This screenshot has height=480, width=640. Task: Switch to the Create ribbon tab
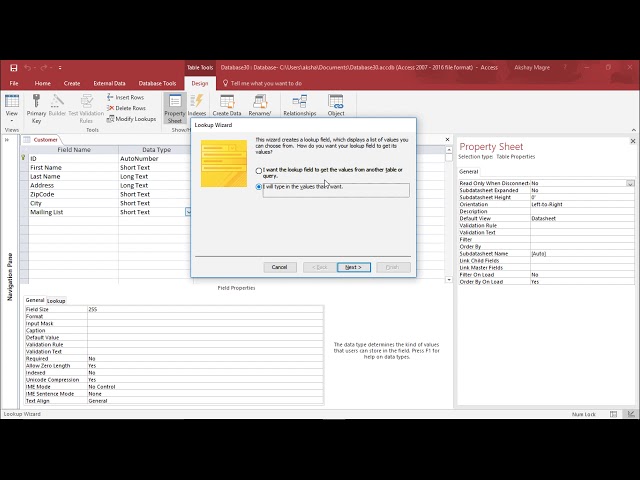pos(72,83)
